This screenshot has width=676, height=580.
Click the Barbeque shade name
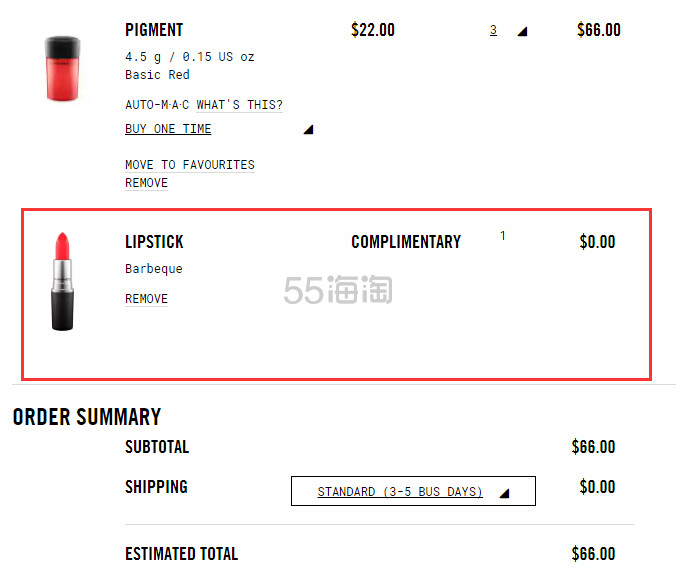(154, 269)
